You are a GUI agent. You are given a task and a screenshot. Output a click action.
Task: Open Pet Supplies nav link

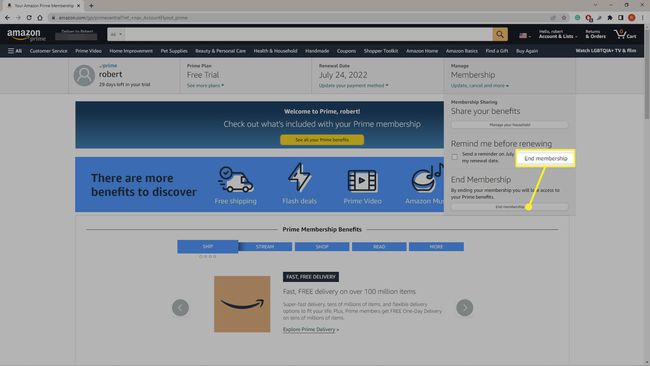click(174, 51)
